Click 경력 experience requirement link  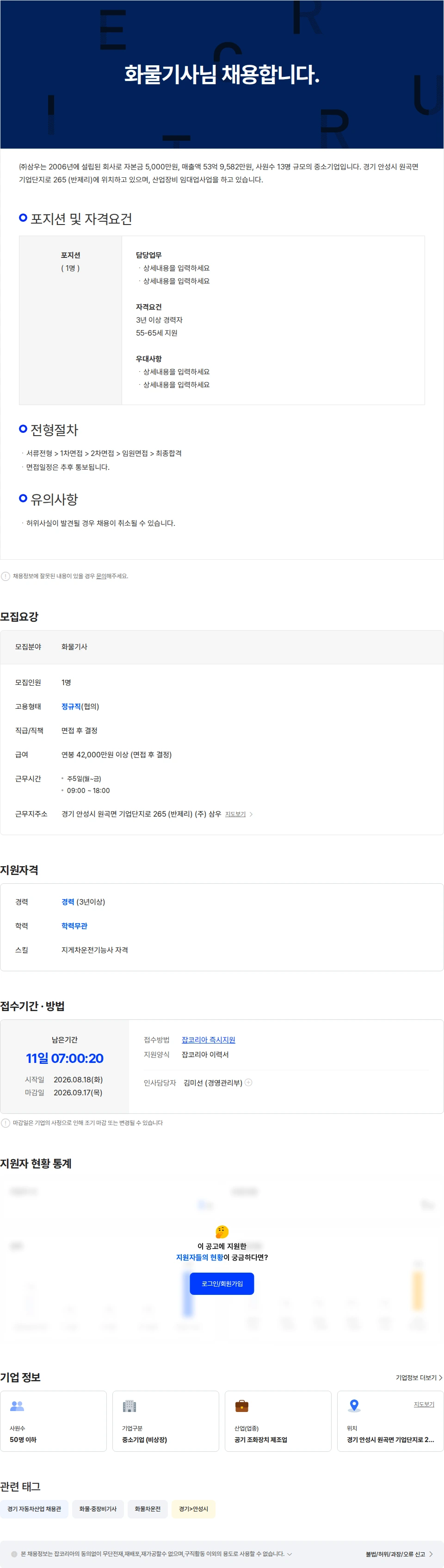tap(68, 901)
